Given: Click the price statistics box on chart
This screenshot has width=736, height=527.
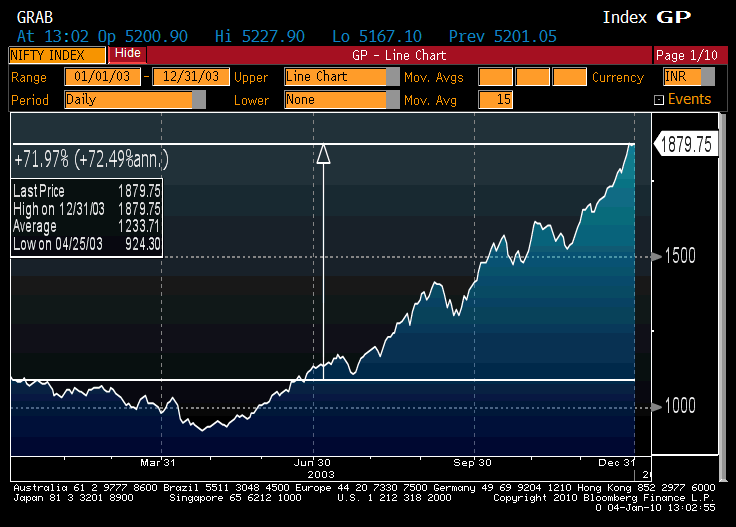Looking at the screenshot, I should 87,217.
